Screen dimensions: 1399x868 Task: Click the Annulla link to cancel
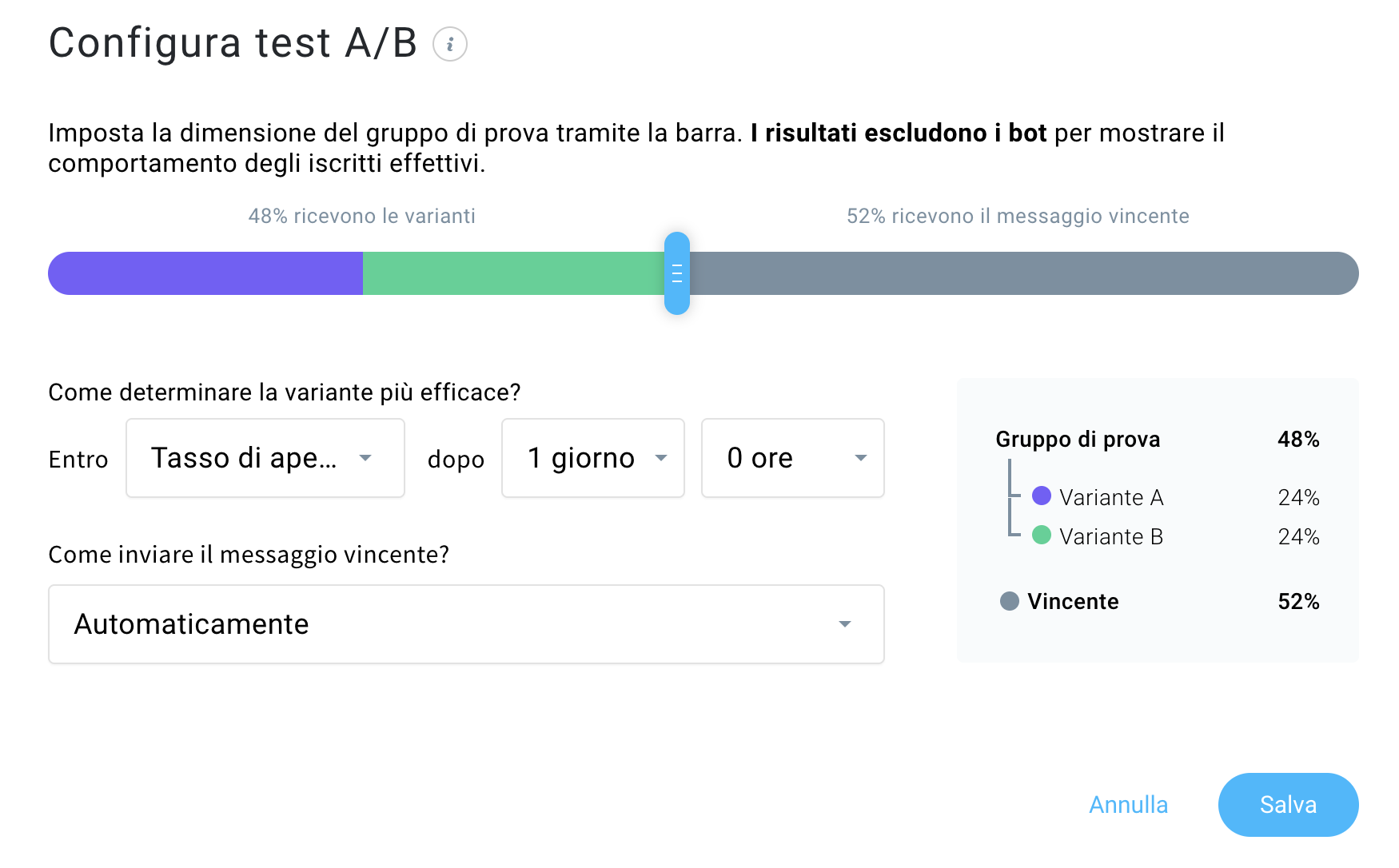tap(1128, 805)
